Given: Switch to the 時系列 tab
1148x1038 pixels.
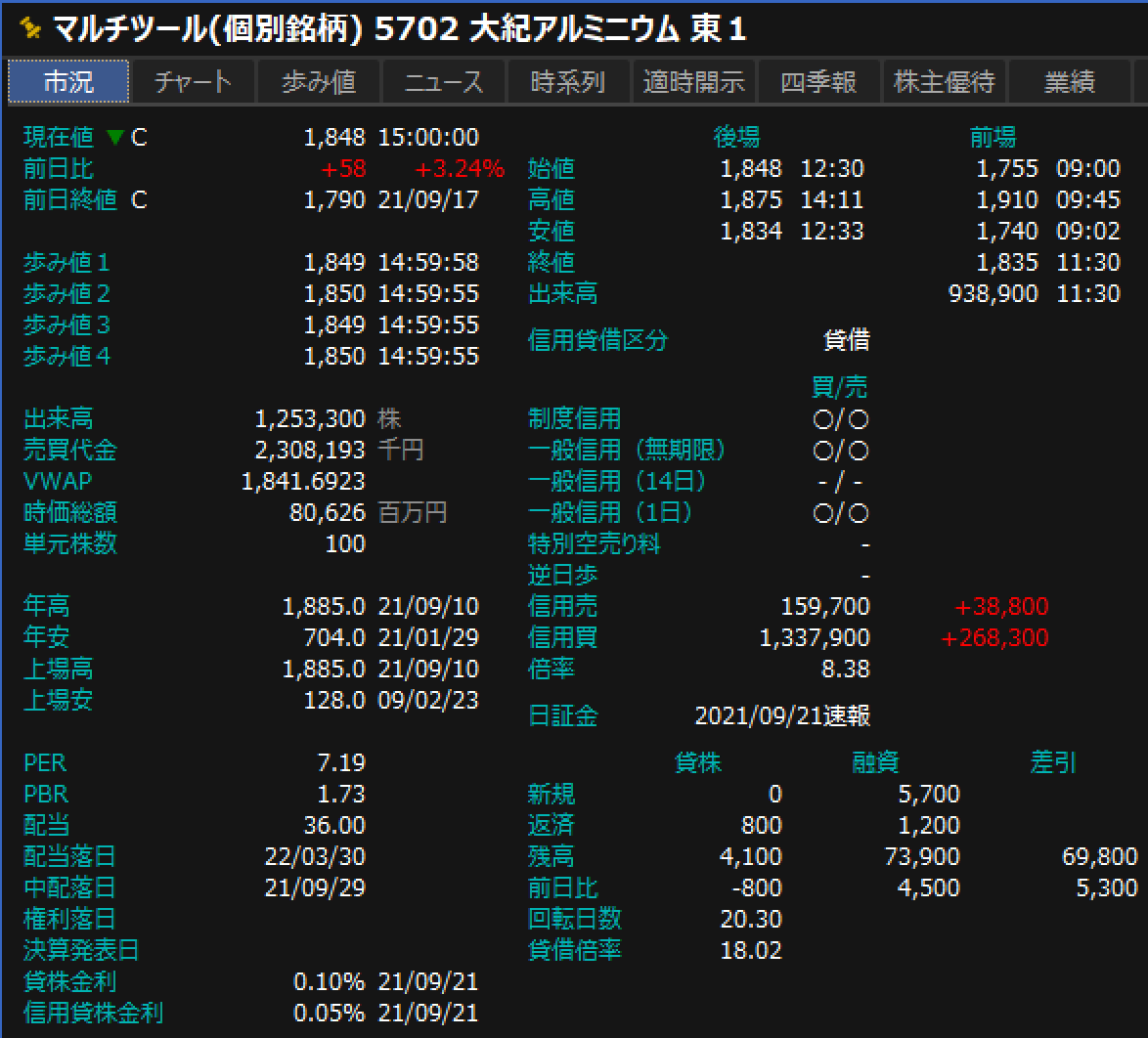Looking at the screenshot, I should coord(568,81).
